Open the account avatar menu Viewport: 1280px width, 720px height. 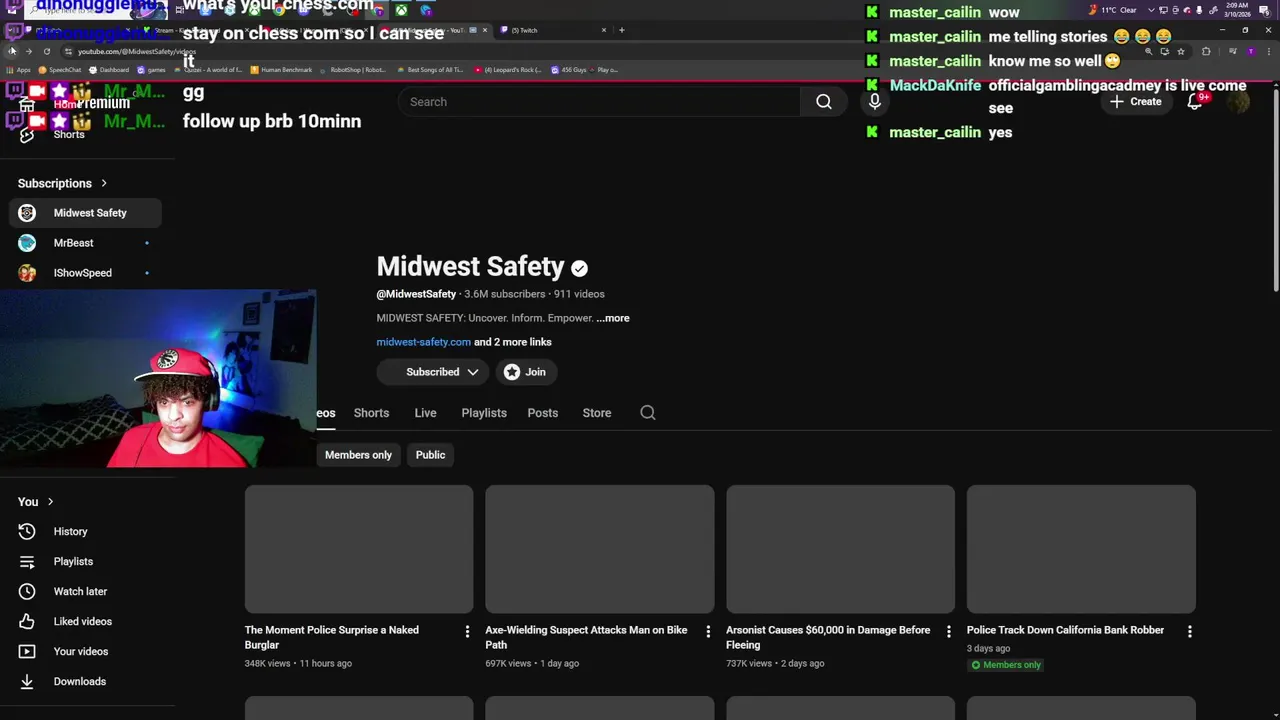pyautogui.click(x=1238, y=101)
